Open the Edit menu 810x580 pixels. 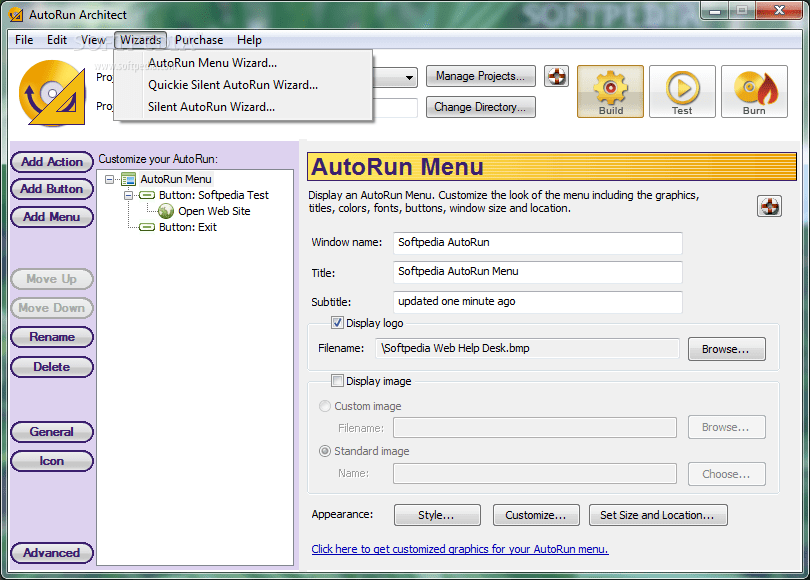pyautogui.click(x=57, y=40)
